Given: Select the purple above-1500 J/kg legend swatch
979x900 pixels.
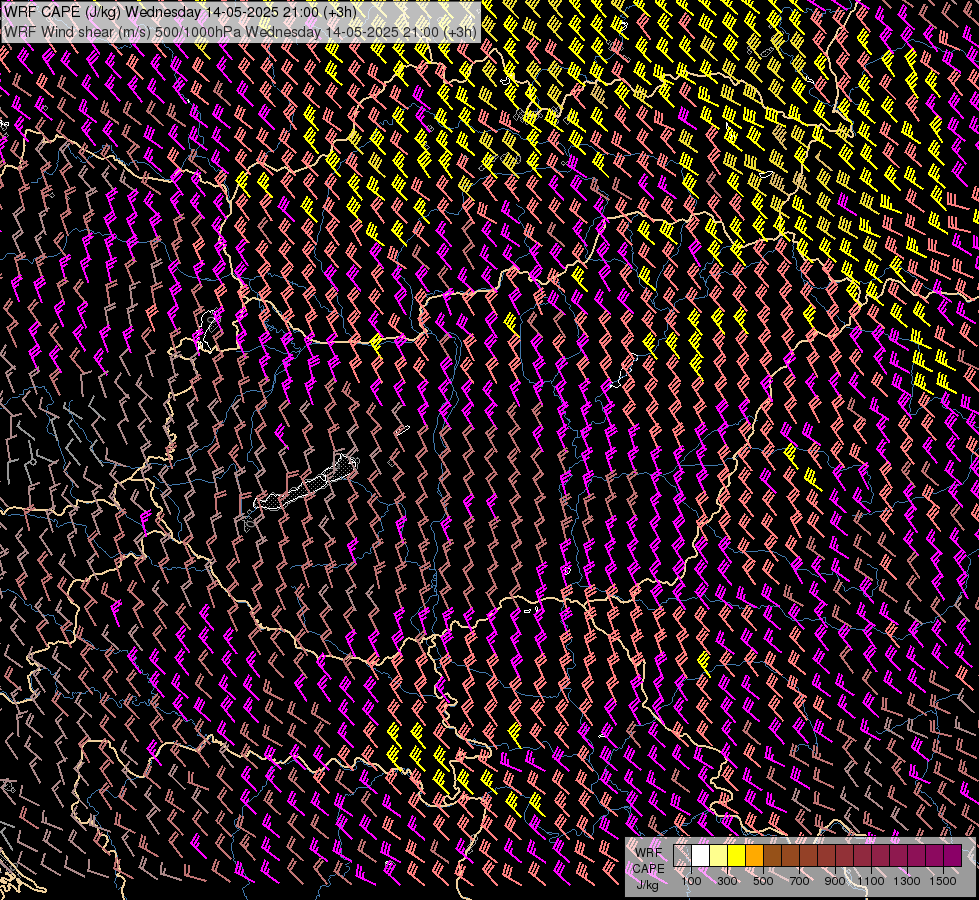Looking at the screenshot, I should pos(953,855).
